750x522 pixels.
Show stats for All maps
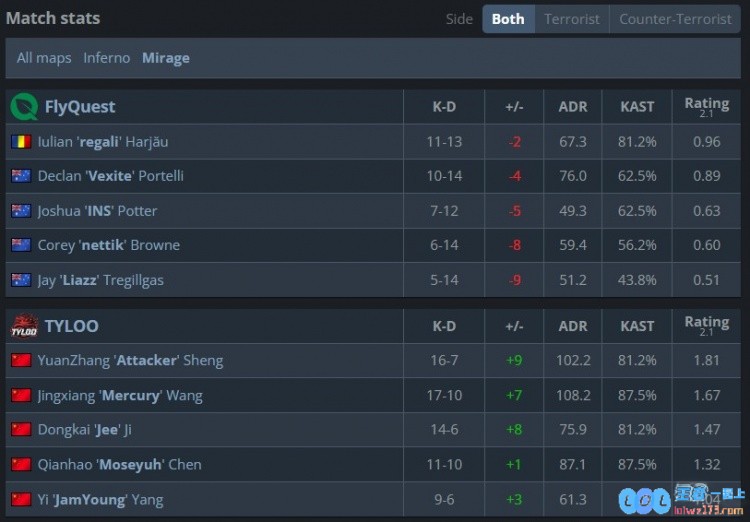tap(44, 58)
